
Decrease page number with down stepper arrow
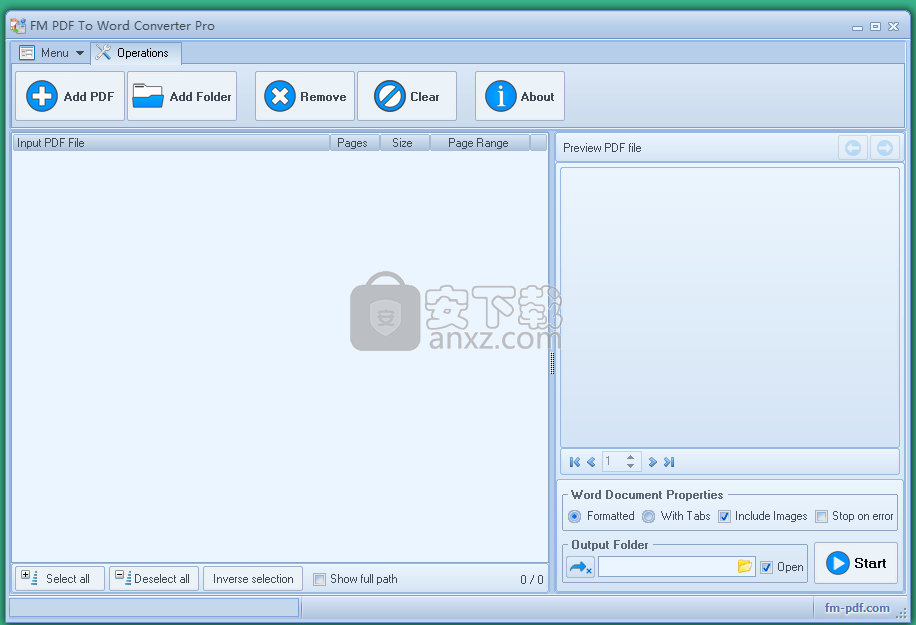pyautogui.click(x=630, y=466)
